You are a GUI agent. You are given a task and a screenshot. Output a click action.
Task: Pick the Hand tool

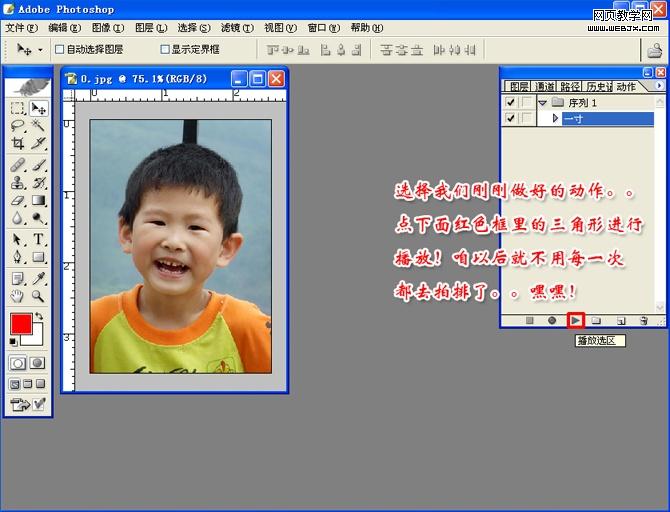click(x=18, y=296)
